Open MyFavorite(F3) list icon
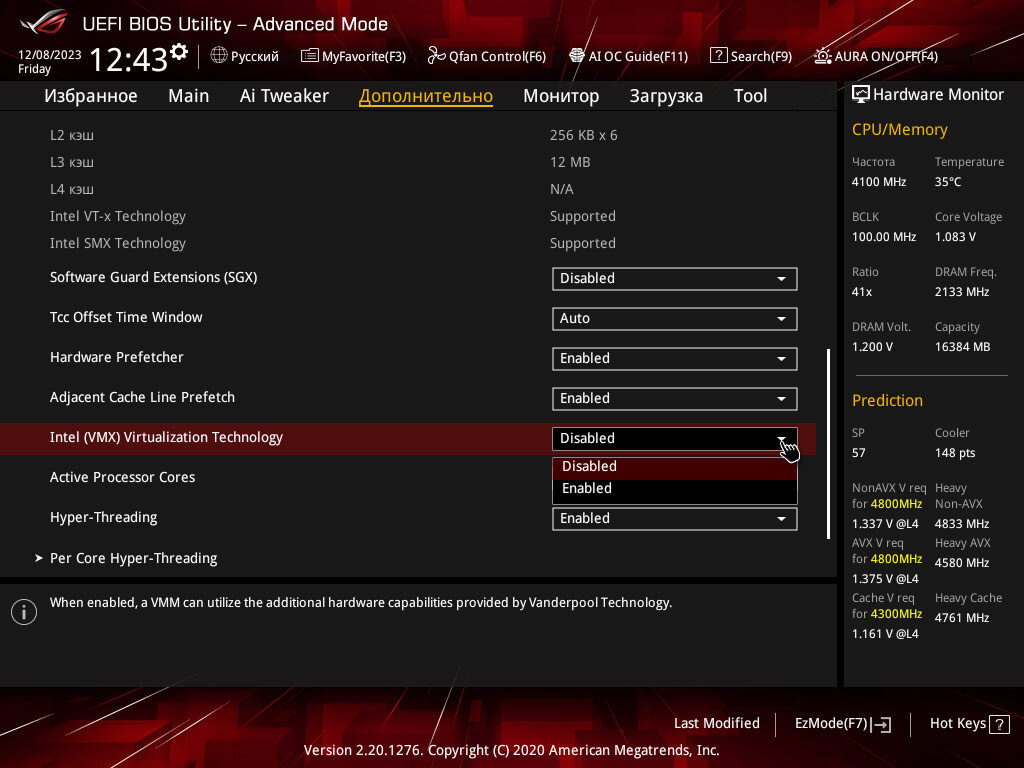This screenshot has width=1024, height=768. [x=310, y=56]
